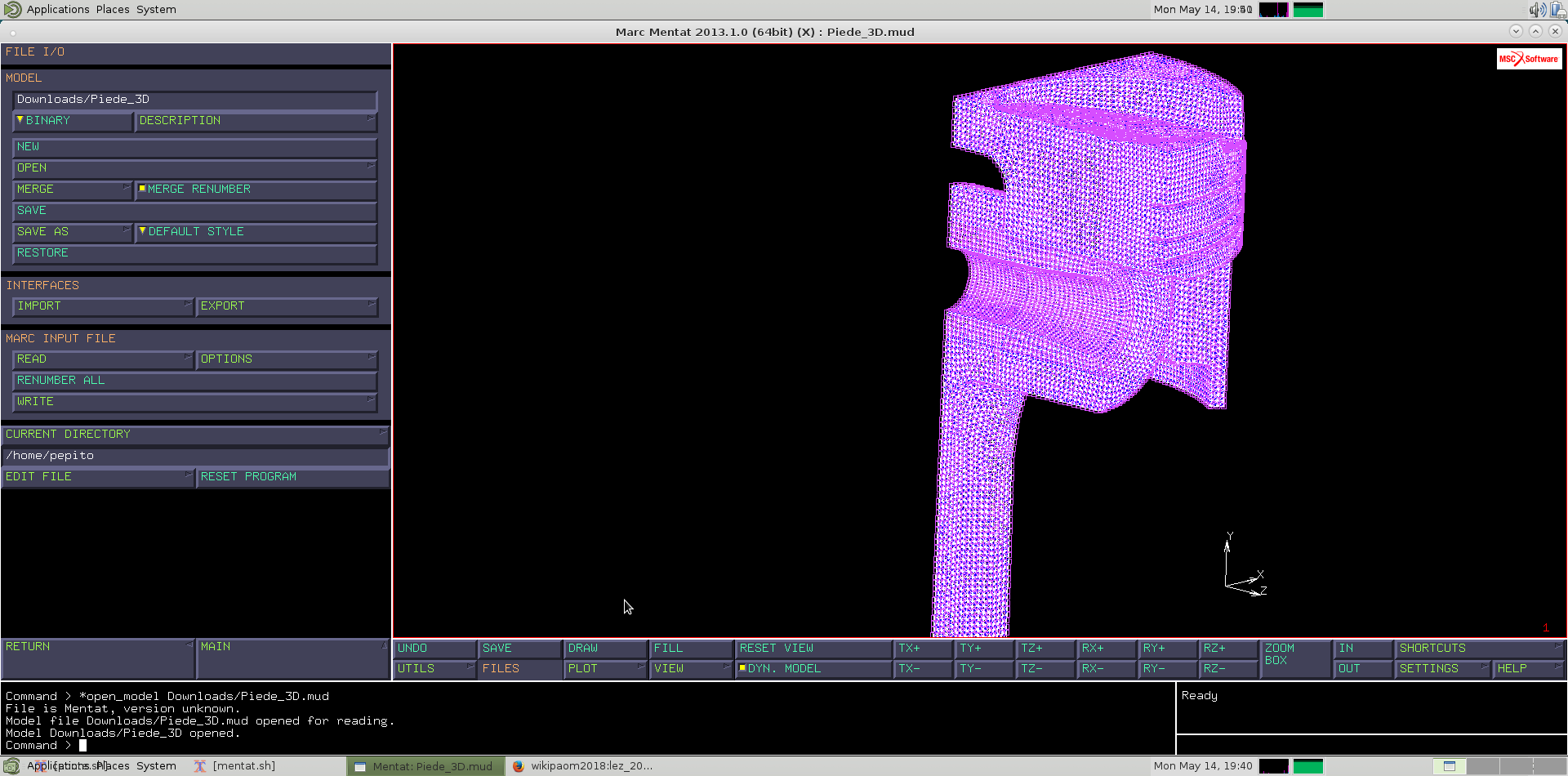Open PLOT settings in toolbar
Screen dimensions: 1568x776
[606, 669]
